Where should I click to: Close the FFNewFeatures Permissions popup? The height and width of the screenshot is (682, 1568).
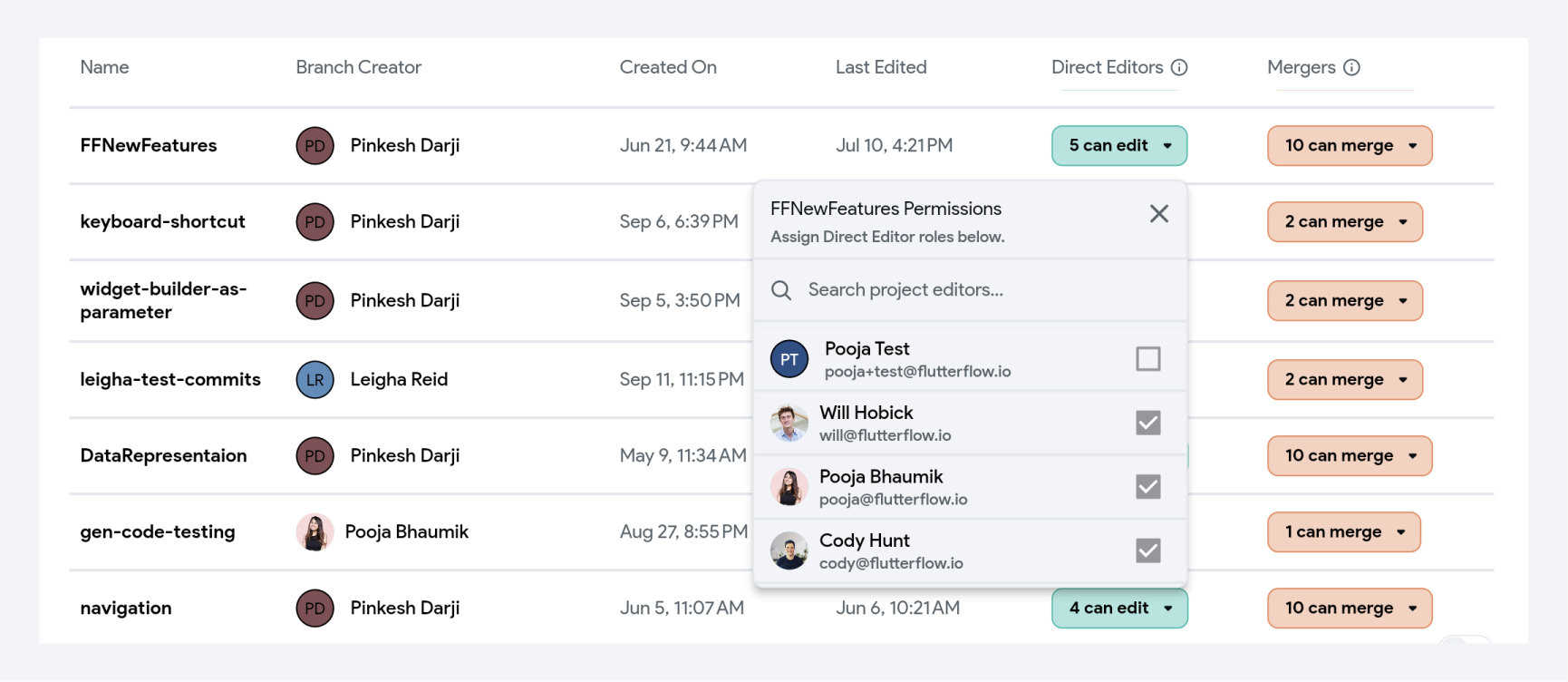tap(1159, 214)
